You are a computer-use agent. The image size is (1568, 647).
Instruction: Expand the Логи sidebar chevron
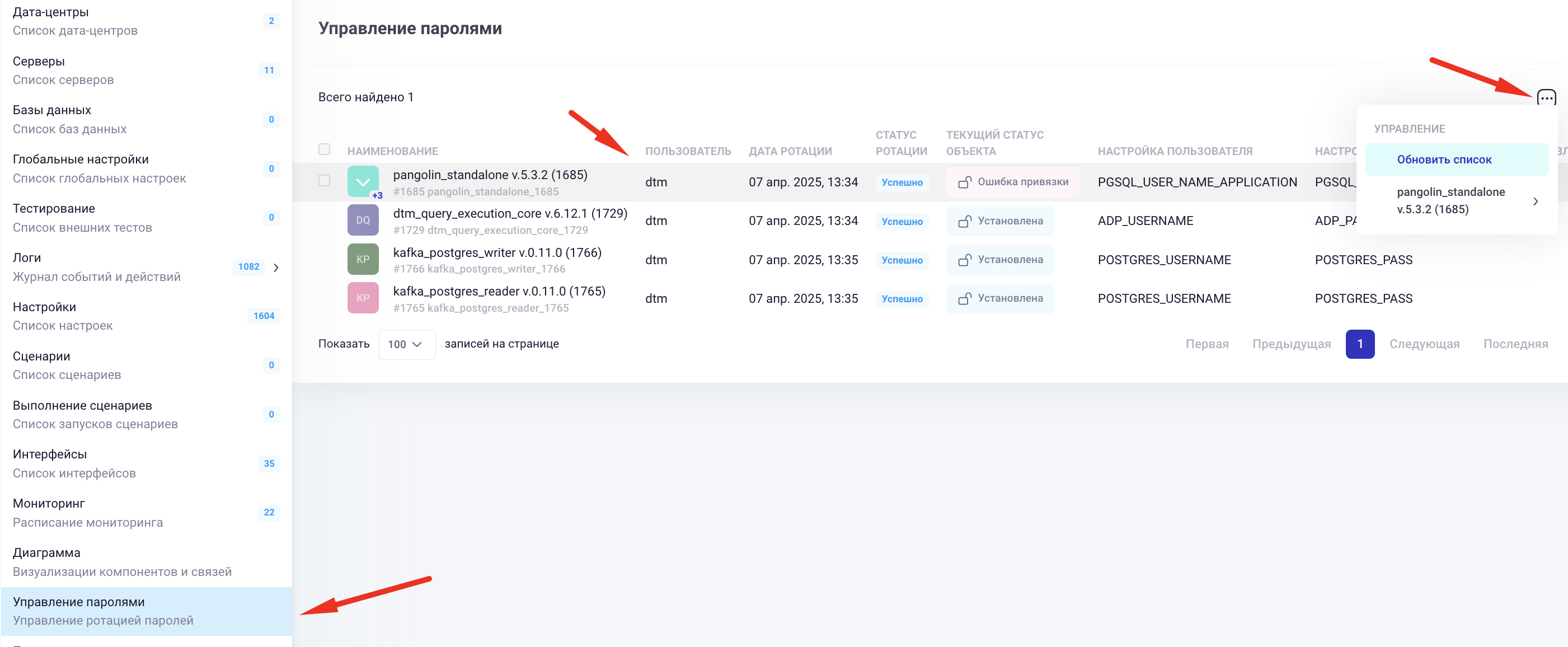pyautogui.click(x=276, y=267)
